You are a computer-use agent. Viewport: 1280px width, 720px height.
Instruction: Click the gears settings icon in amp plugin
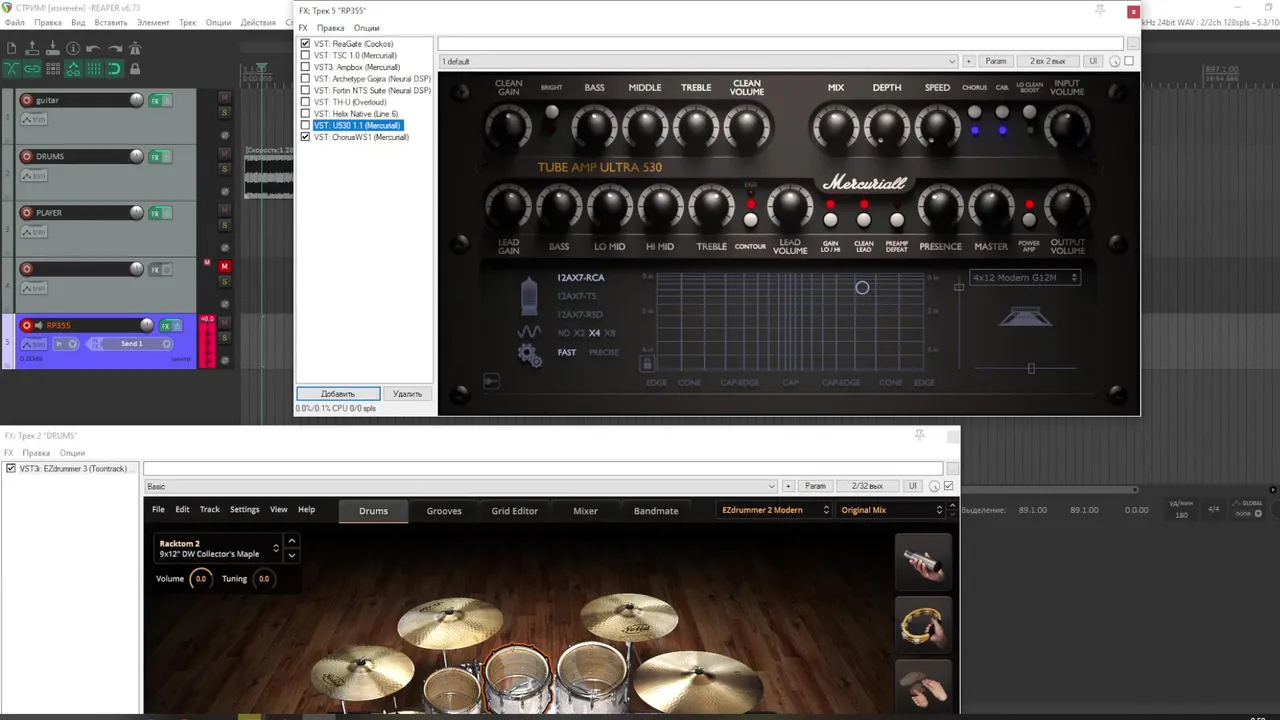pyautogui.click(x=529, y=354)
